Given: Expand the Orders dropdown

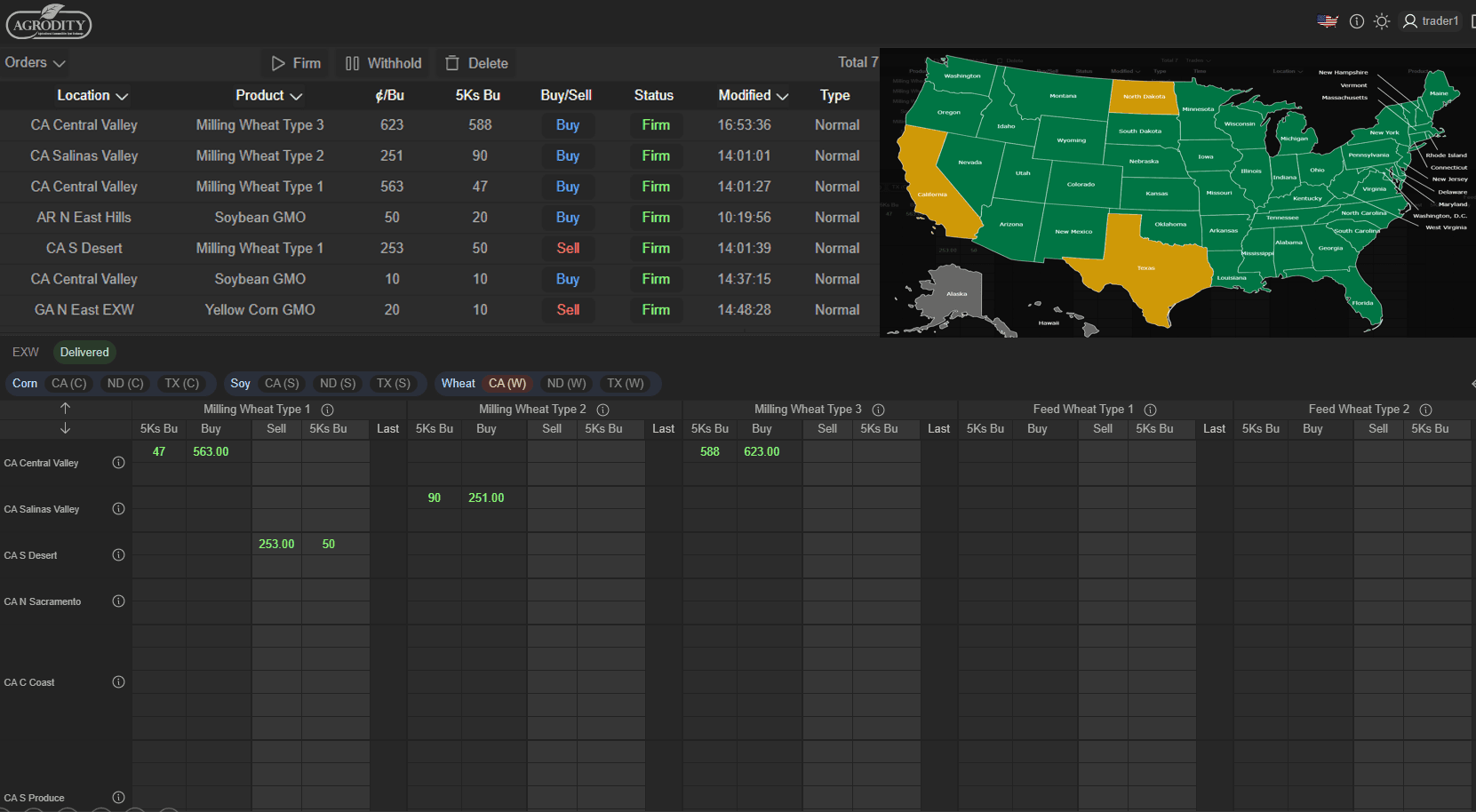Looking at the screenshot, I should pos(35,63).
